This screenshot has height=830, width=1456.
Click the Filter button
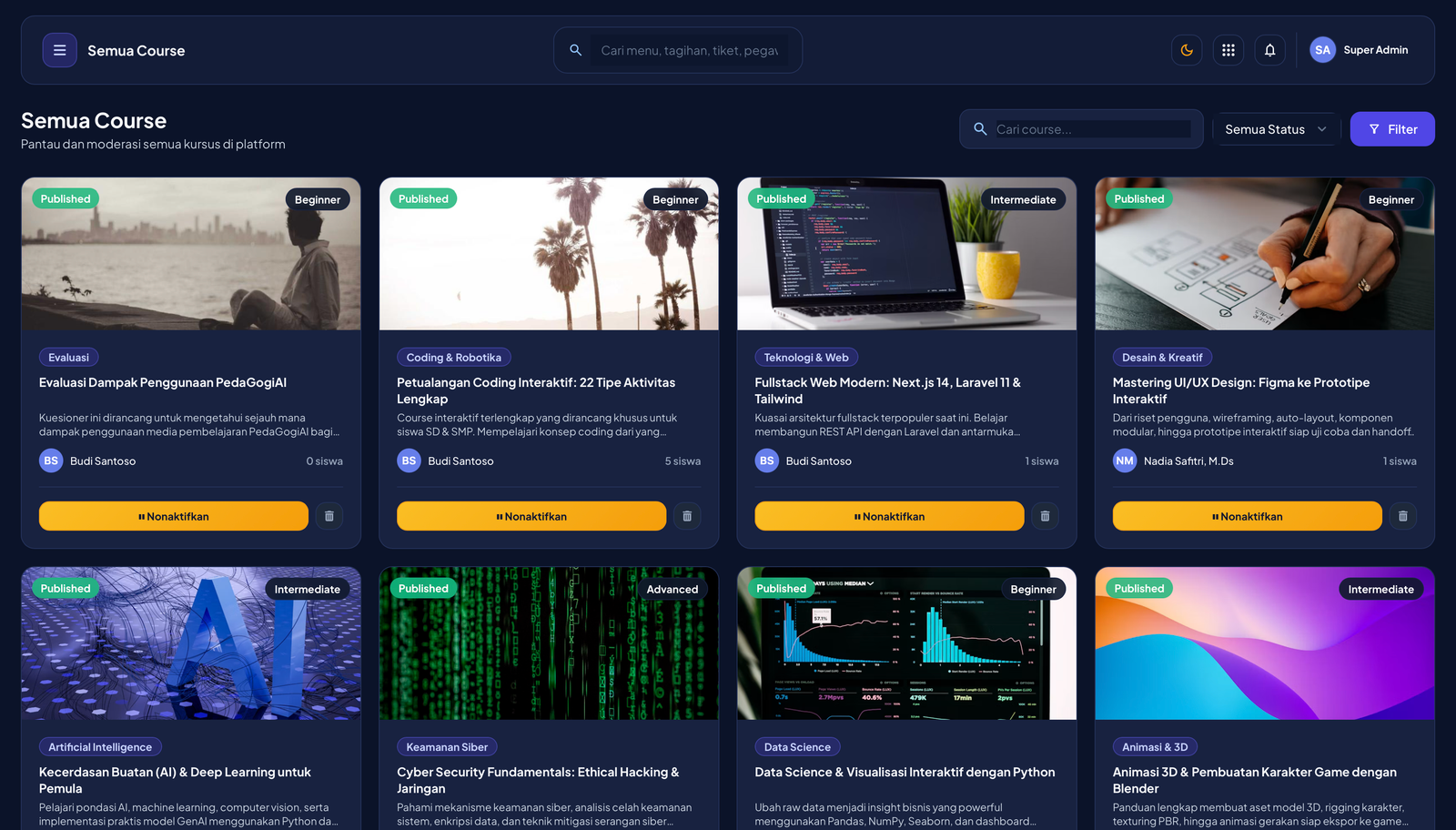1392,129
